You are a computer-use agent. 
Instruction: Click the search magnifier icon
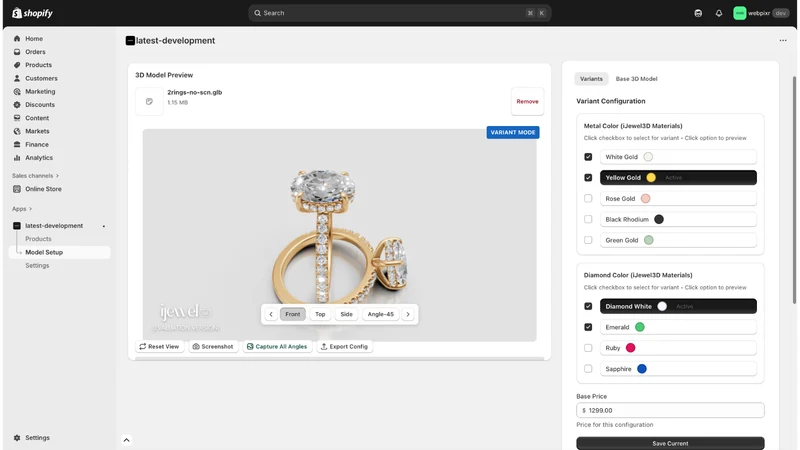(257, 13)
